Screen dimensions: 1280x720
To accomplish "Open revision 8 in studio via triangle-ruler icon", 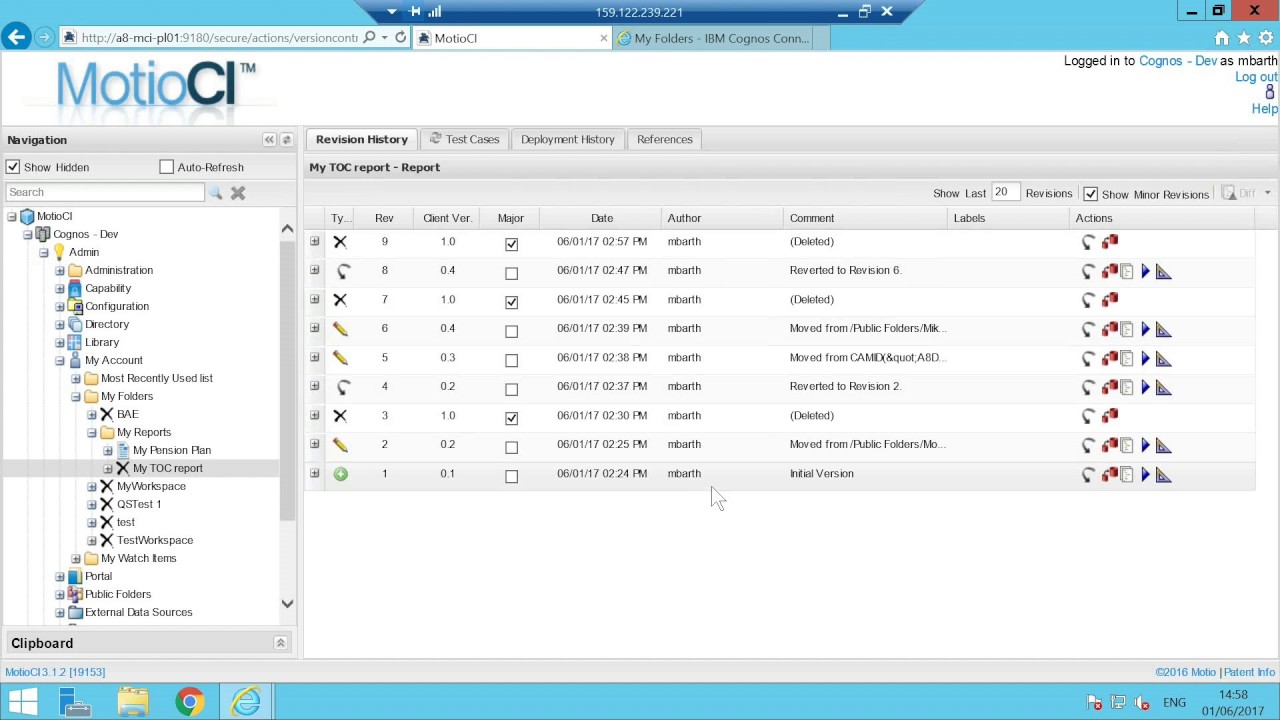I will coord(1164,271).
